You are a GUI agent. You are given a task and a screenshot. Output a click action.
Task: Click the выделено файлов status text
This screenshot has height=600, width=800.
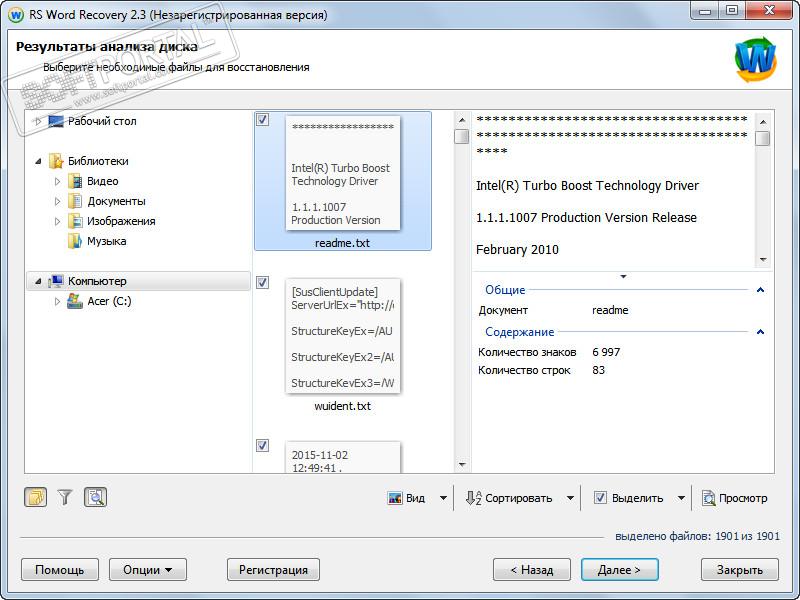coord(697,536)
